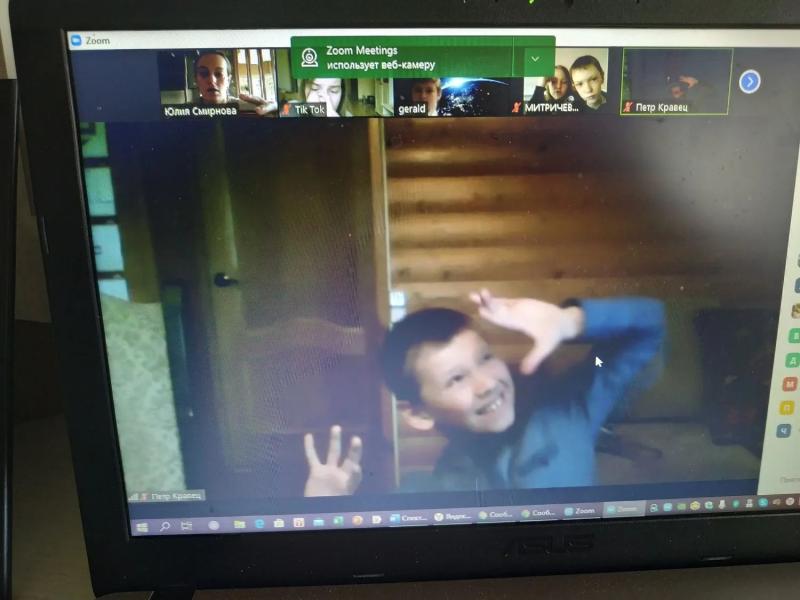Open the Edge browser taskbar icon
The width and height of the screenshot is (800, 600).
[x=259, y=523]
